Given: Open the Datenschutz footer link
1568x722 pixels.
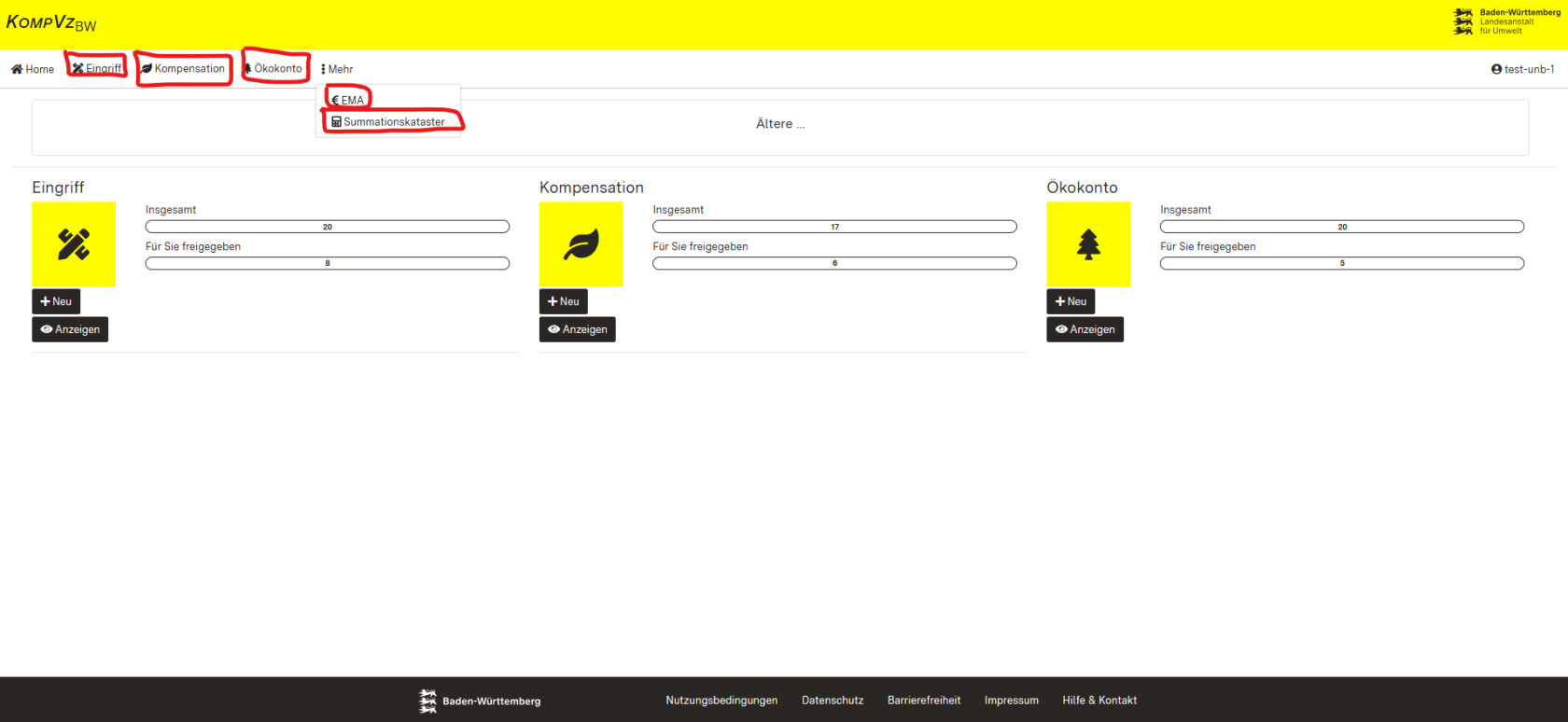Looking at the screenshot, I should [832, 701].
